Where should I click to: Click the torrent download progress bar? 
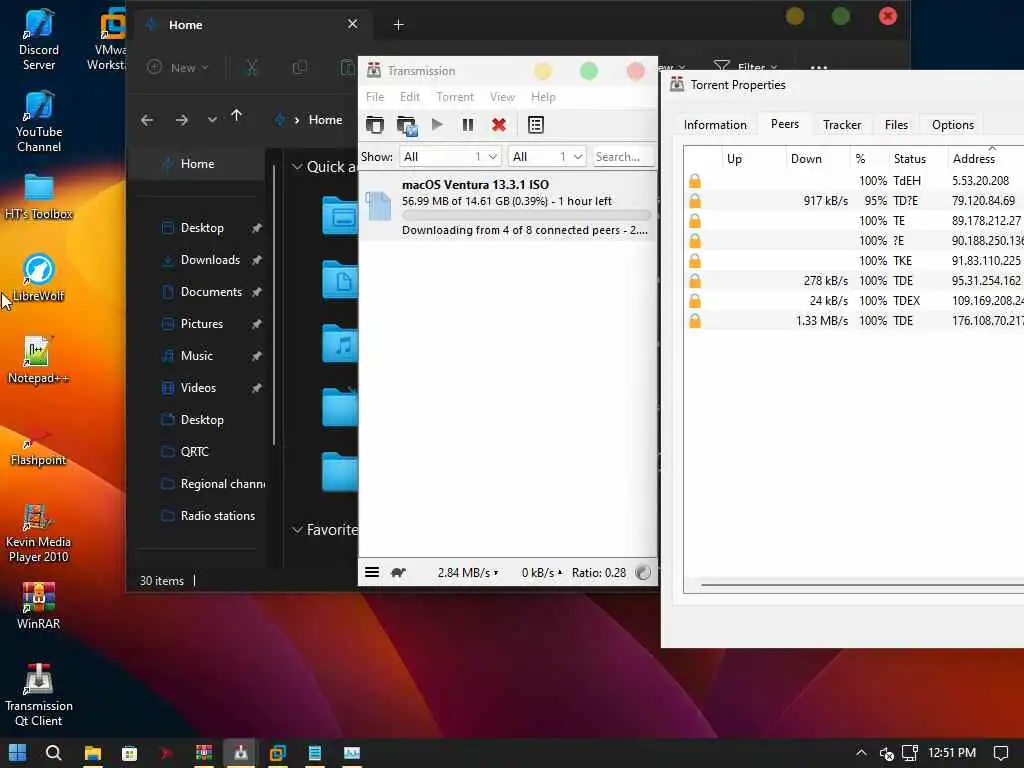click(526, 215)
